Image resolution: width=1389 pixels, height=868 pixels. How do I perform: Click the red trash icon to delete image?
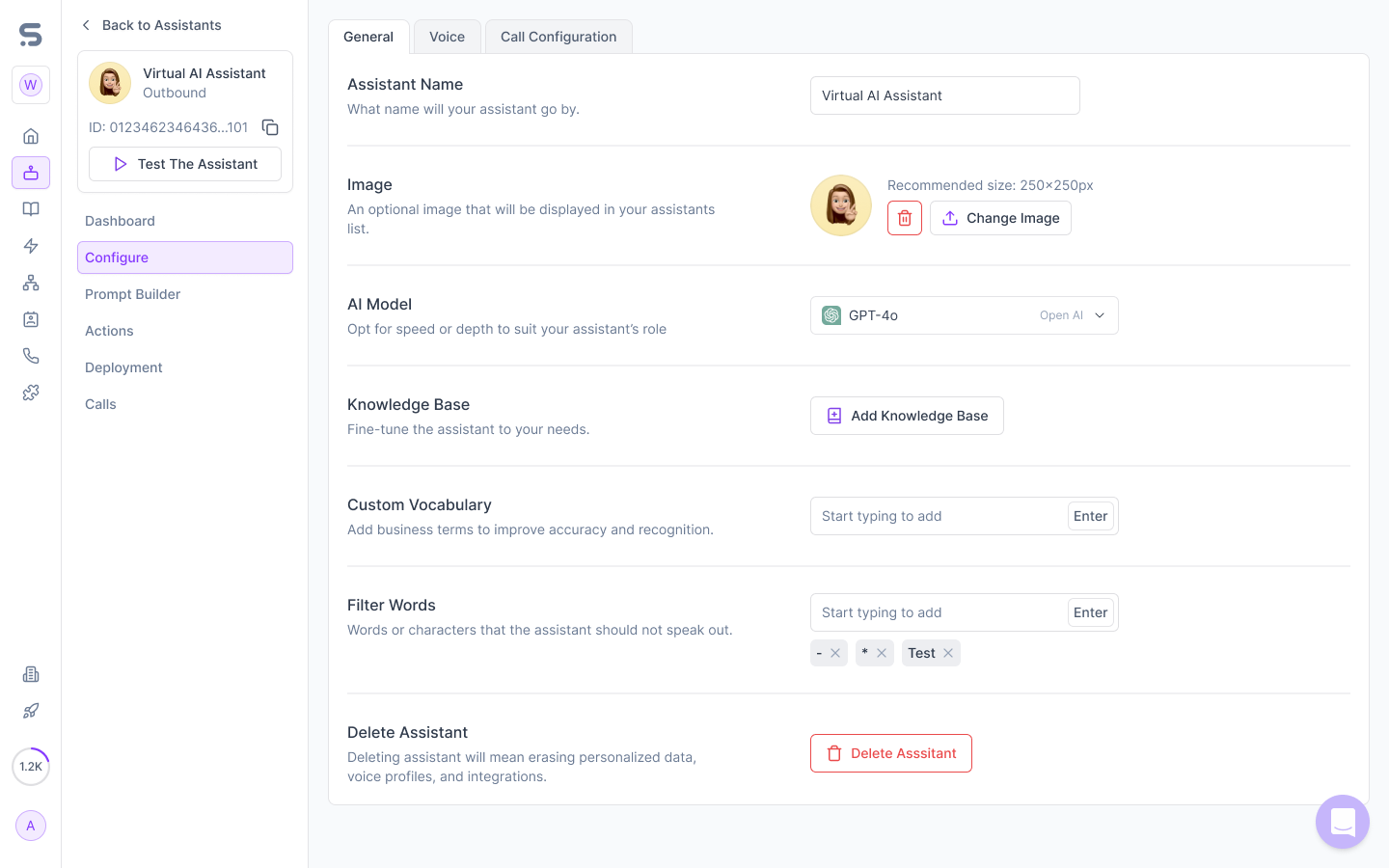(x=905, y=218)
